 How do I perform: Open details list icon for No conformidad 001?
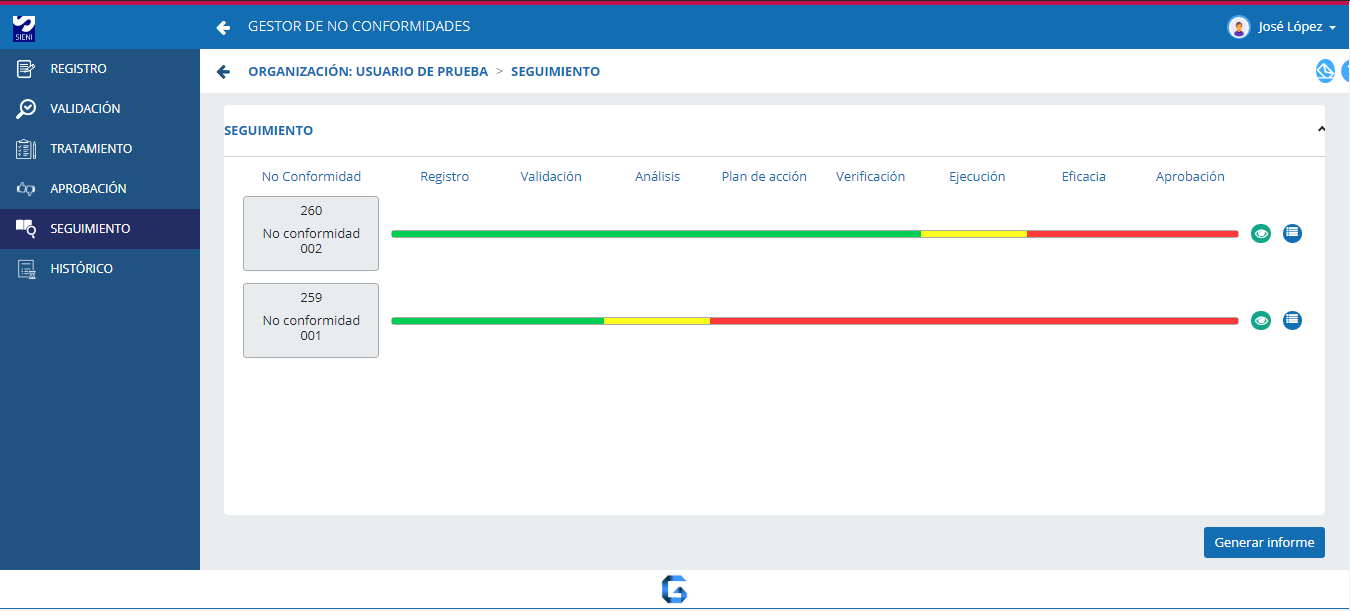pos(1292,320)
